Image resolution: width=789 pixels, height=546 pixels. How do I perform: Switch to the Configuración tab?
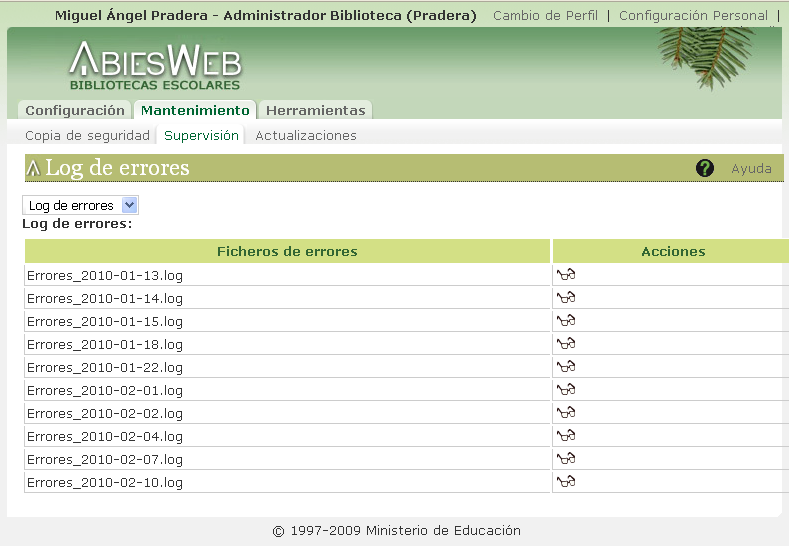[75, 111]
